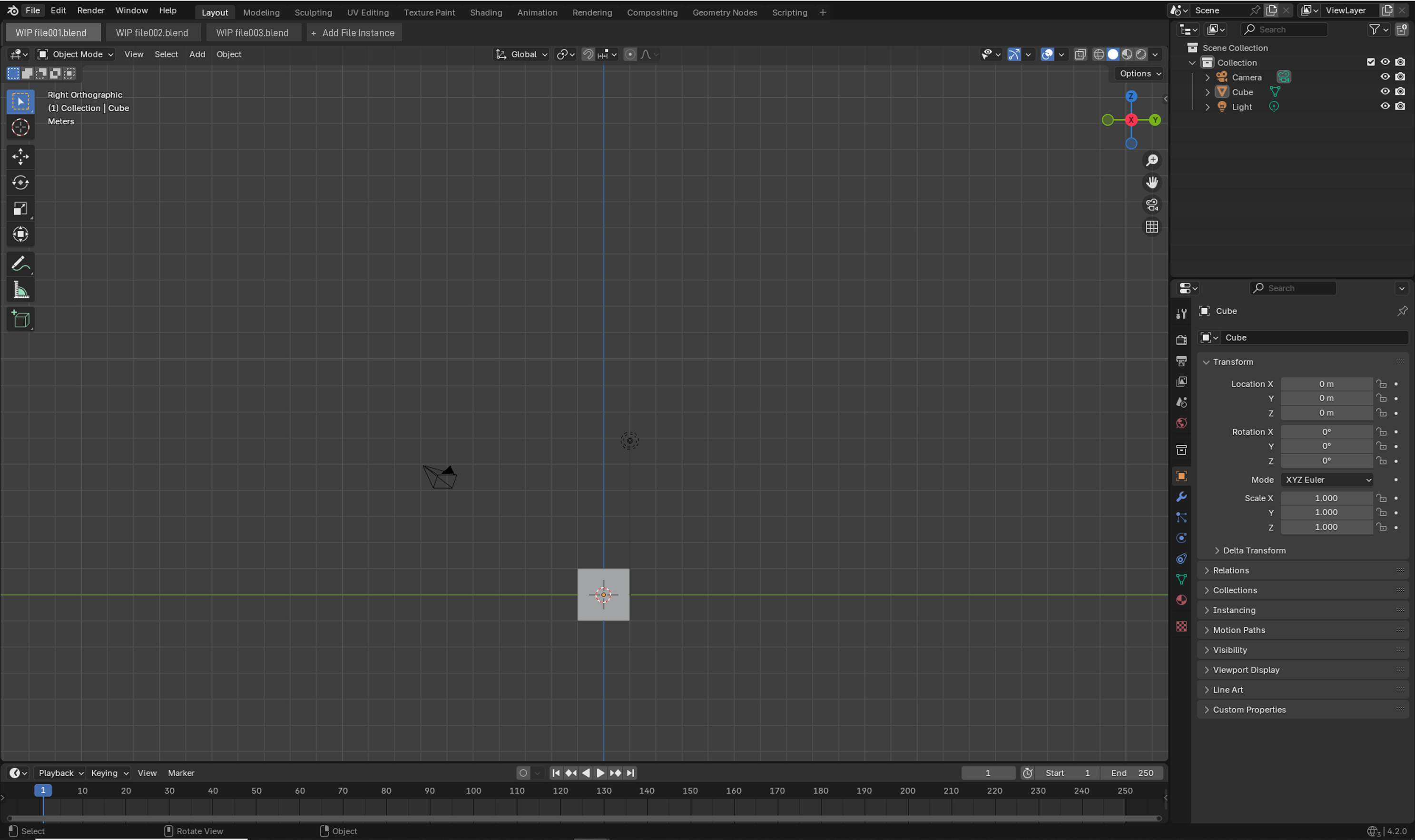Choose the Annotate pencil tool

coord(20,264)
